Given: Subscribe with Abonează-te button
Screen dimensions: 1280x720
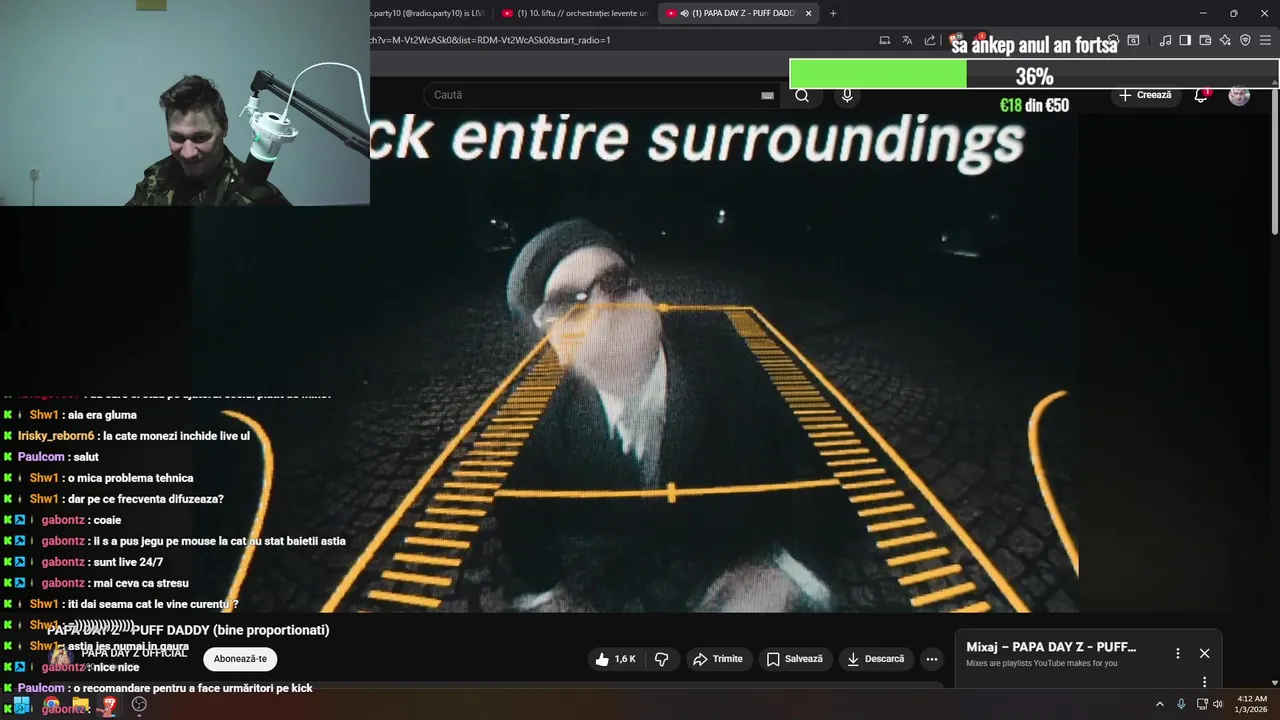Looking at the screenshot, I should click(240, 659).
